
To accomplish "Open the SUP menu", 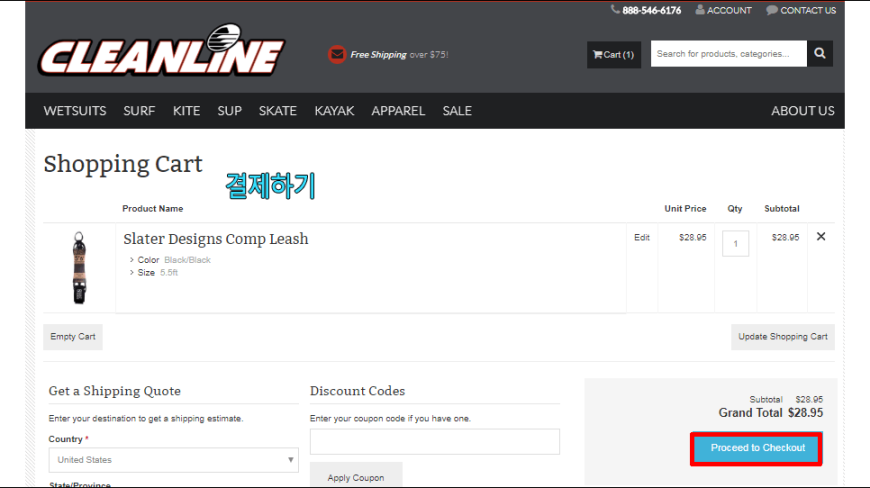I will (230, 111).
